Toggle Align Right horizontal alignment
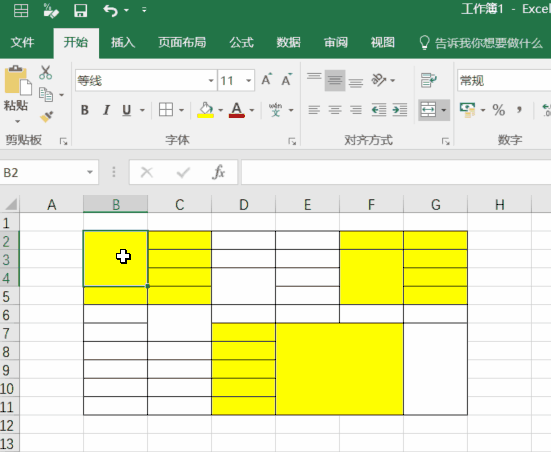This screenshot has height=452, width=551. pos(356,110)
